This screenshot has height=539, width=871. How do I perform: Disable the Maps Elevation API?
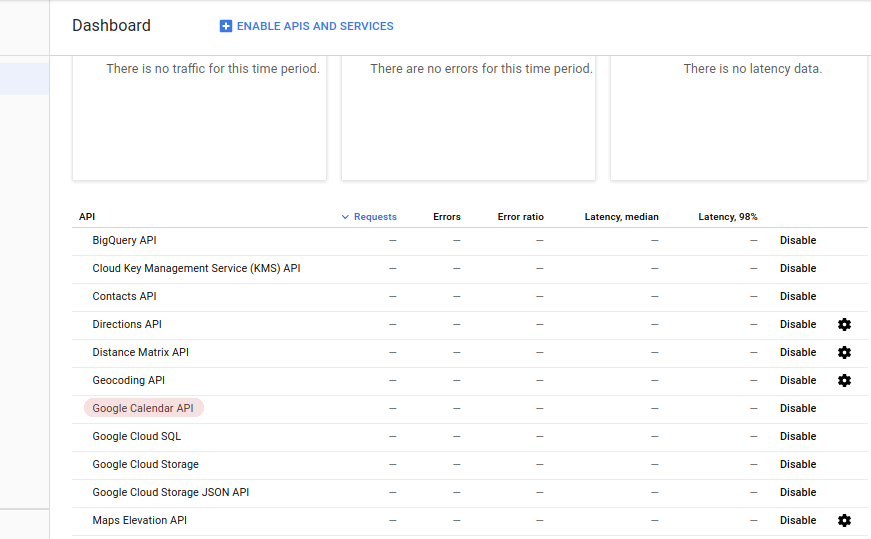pos(798,521)
